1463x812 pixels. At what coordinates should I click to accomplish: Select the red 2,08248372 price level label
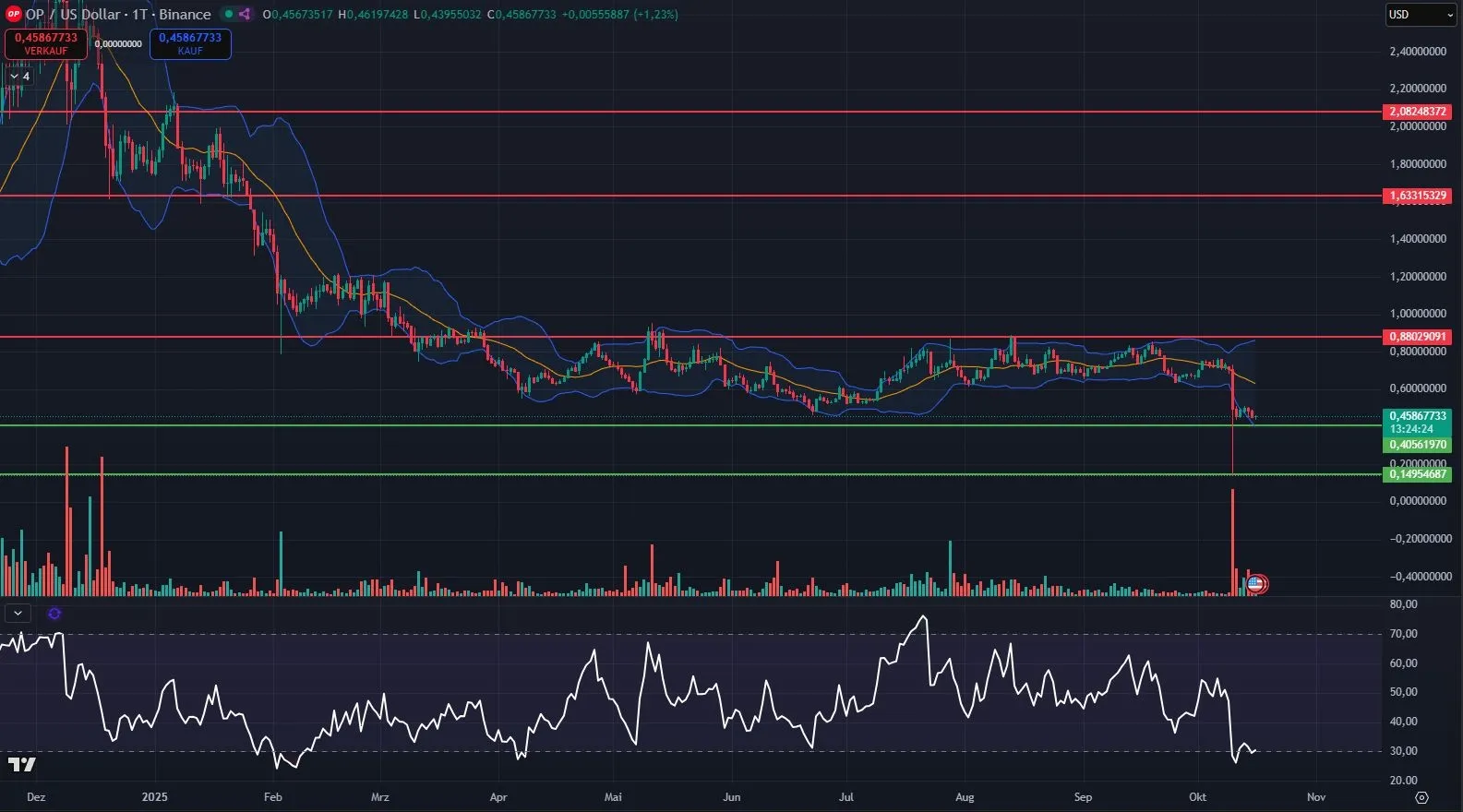1417,112
